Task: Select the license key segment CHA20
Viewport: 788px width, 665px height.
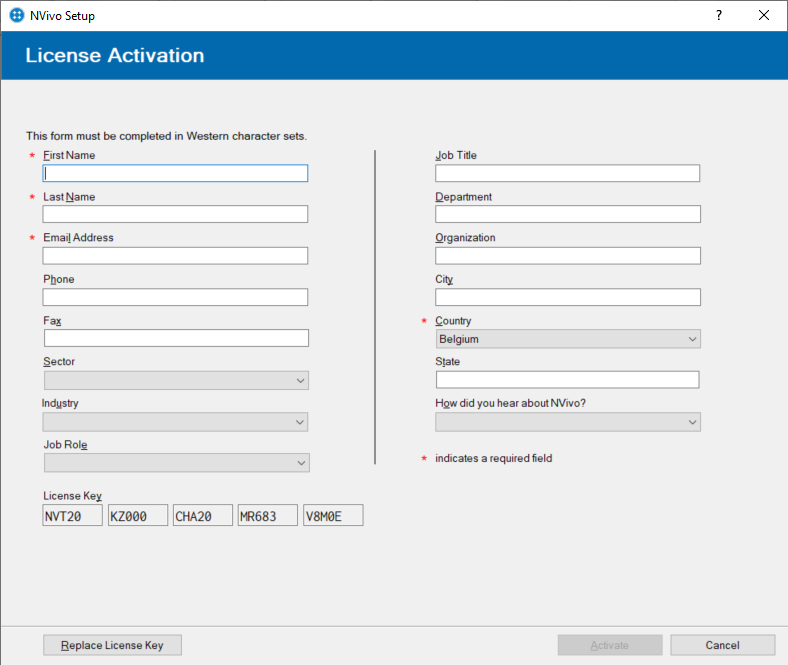Action: (x=203, y=516)
